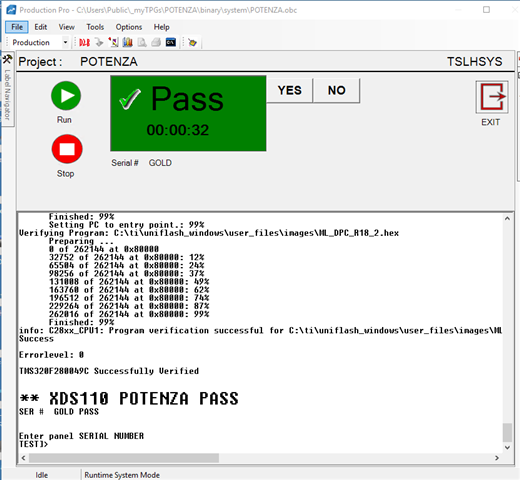Open the File menu
Viewport: 520px width, 480px height.
tap(17, 27)
